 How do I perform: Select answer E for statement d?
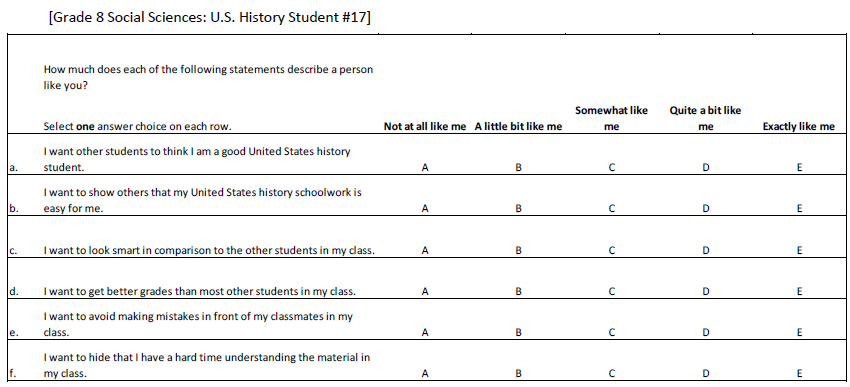(799, 292)
